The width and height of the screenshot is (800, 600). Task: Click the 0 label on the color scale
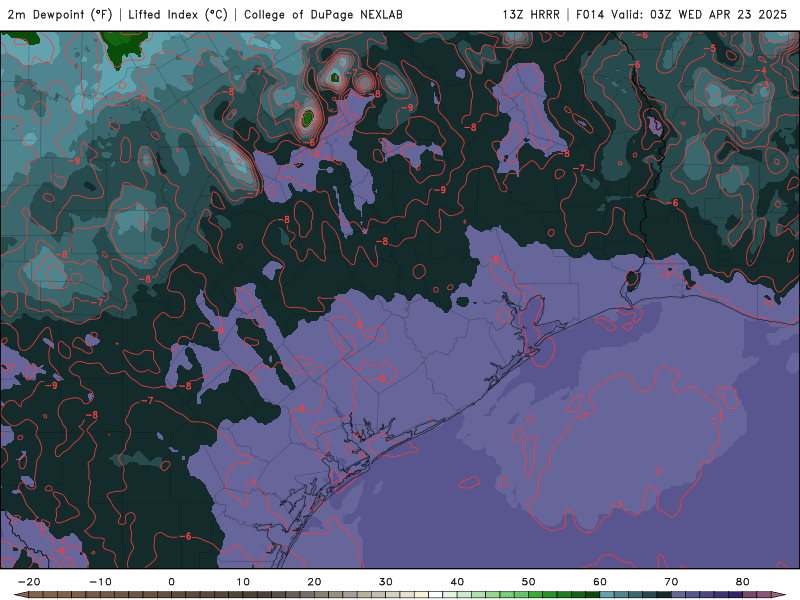click(x=171, y=582)
